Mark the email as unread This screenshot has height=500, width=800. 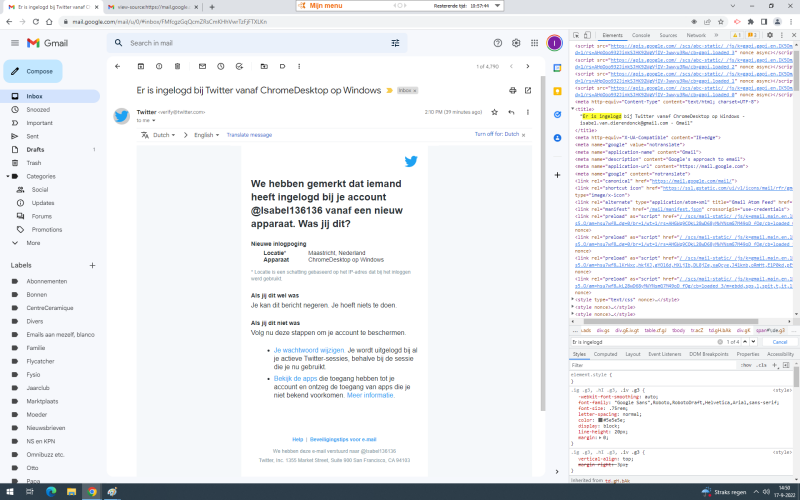pyautogui.click(x=202, y=66)
